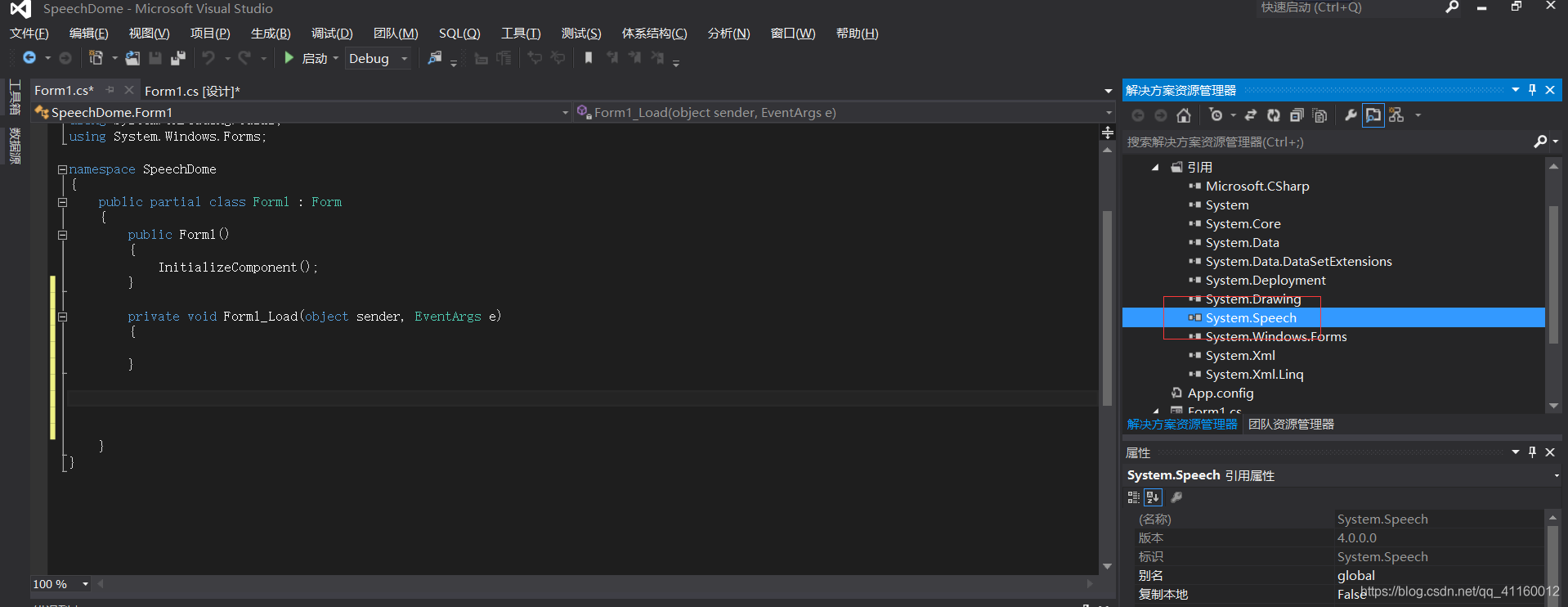Viewport: 1568px width, 607px height.
Task: Click the Open File folder icon
Action: tap(132, 58)
